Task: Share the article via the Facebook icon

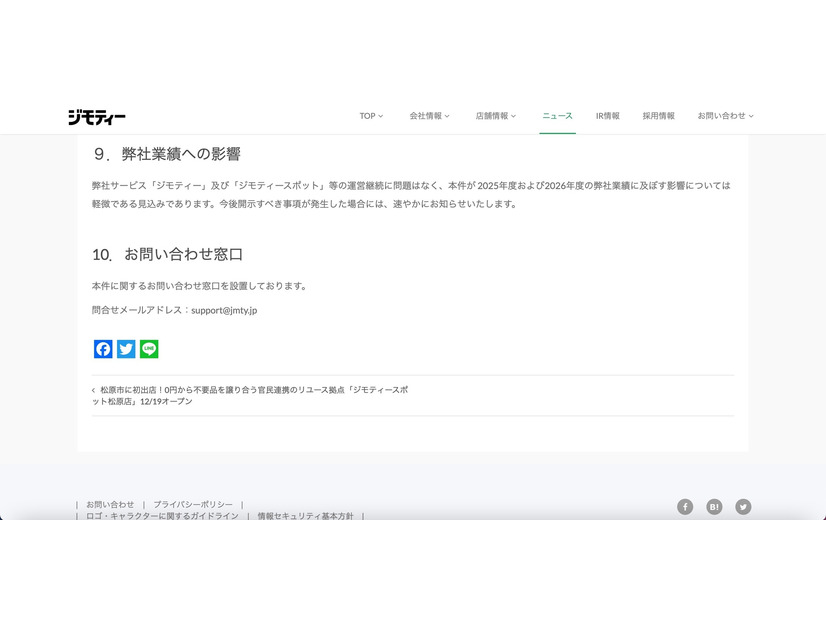Action: point(103,349)
